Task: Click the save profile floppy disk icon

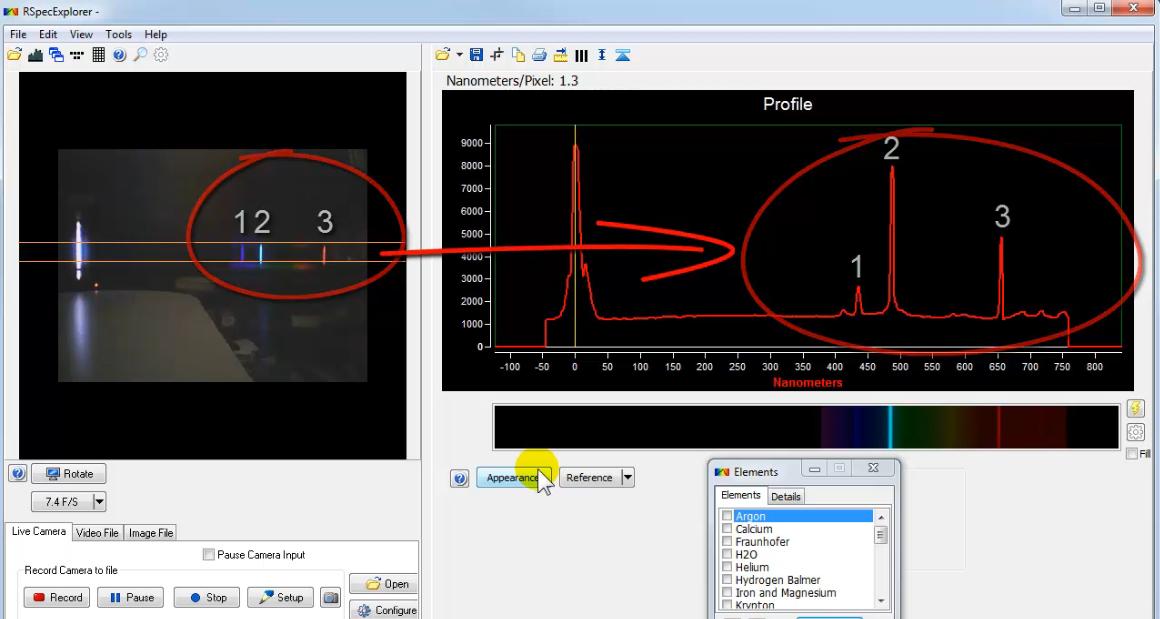Action: [476, 54]
